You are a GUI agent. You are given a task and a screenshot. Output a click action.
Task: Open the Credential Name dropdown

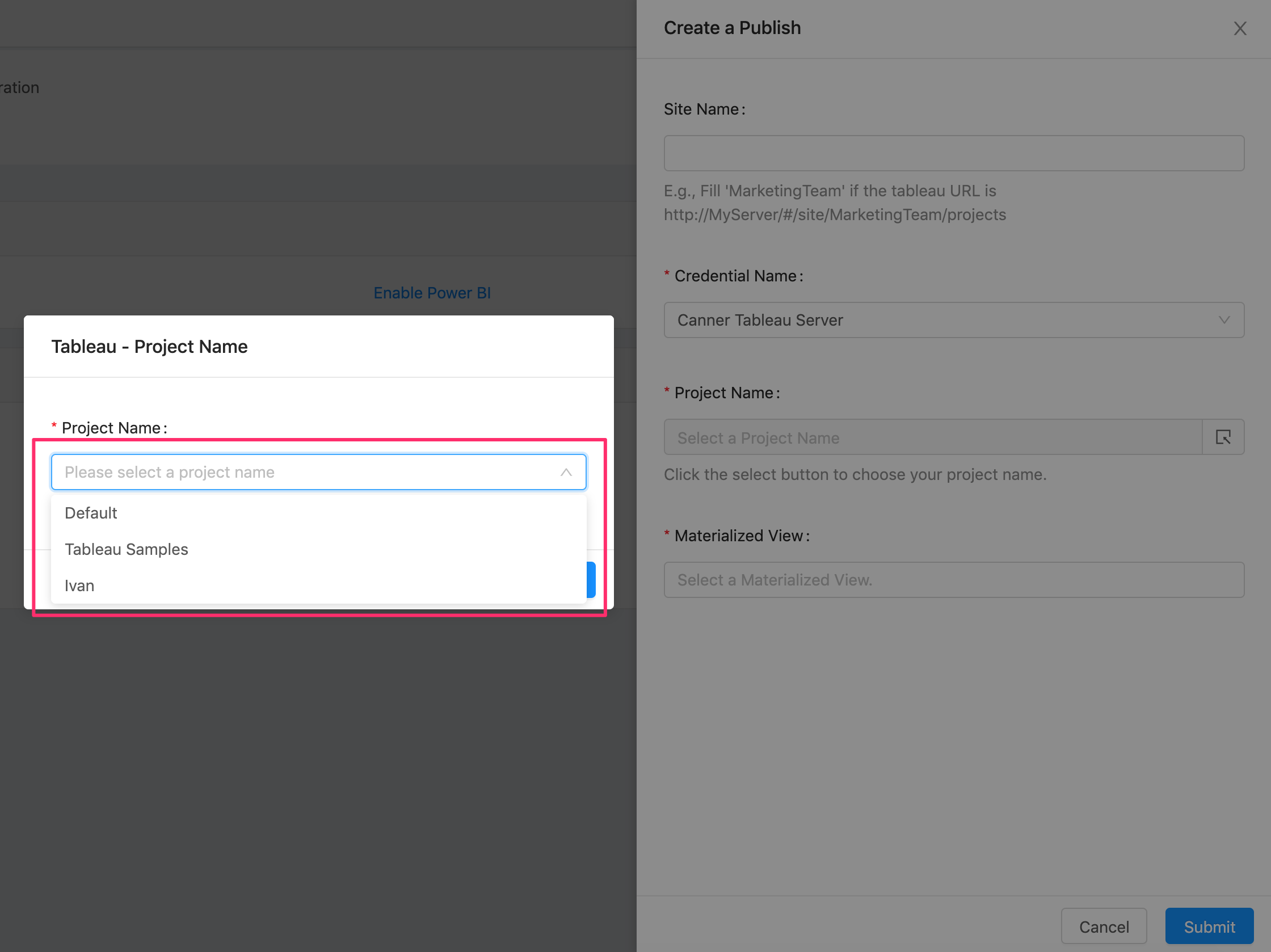point(953,320)
